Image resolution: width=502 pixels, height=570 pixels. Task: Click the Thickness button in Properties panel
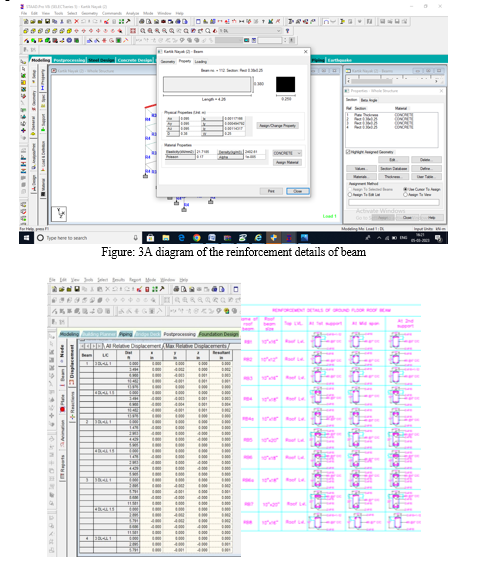click(x=393, y=177)
